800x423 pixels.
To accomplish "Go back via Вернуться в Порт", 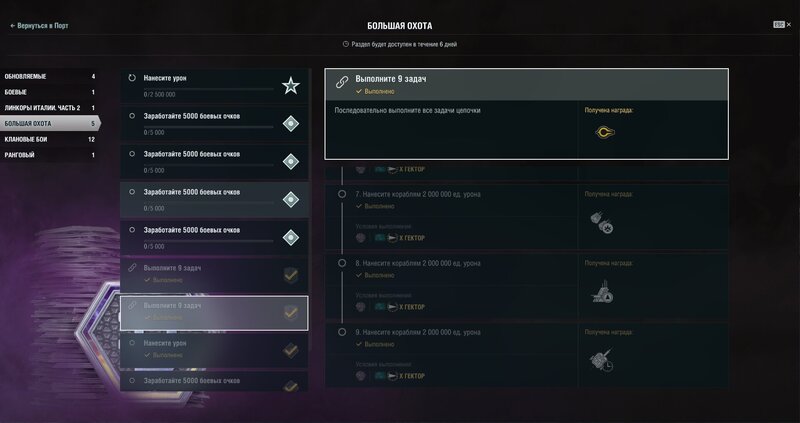I will click(39, 26).
